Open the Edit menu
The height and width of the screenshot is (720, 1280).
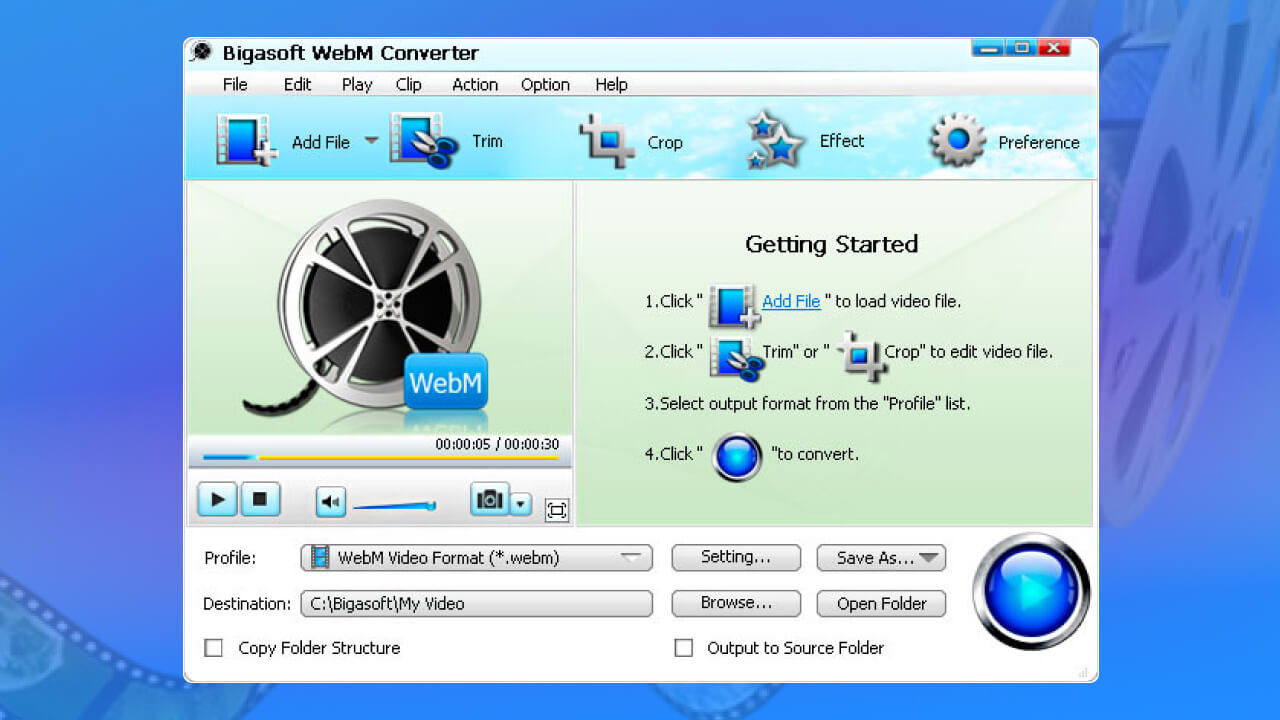(297, 85)
